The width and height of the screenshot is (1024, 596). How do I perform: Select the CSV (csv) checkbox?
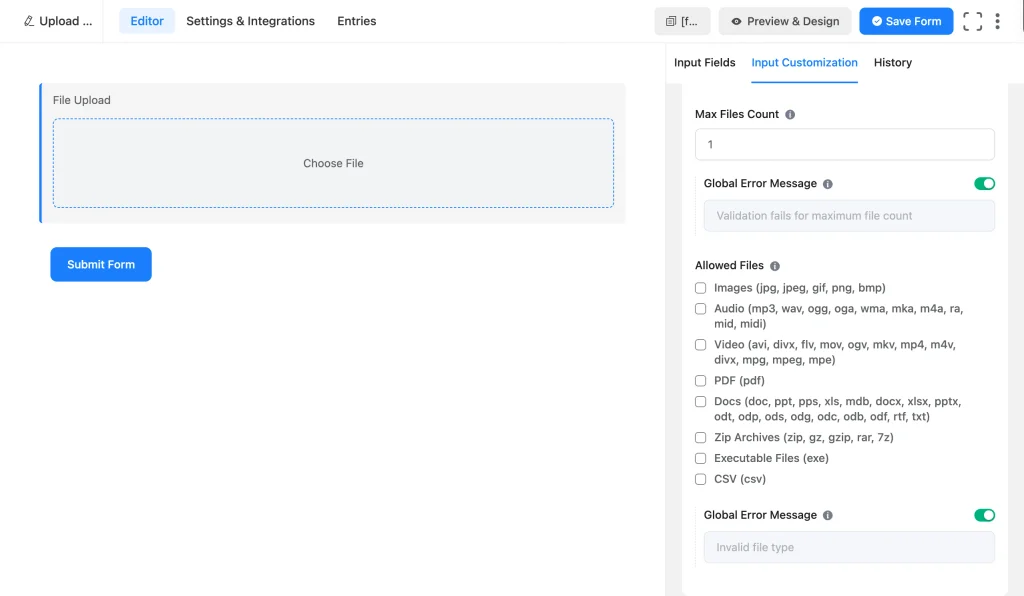[700, 479]
